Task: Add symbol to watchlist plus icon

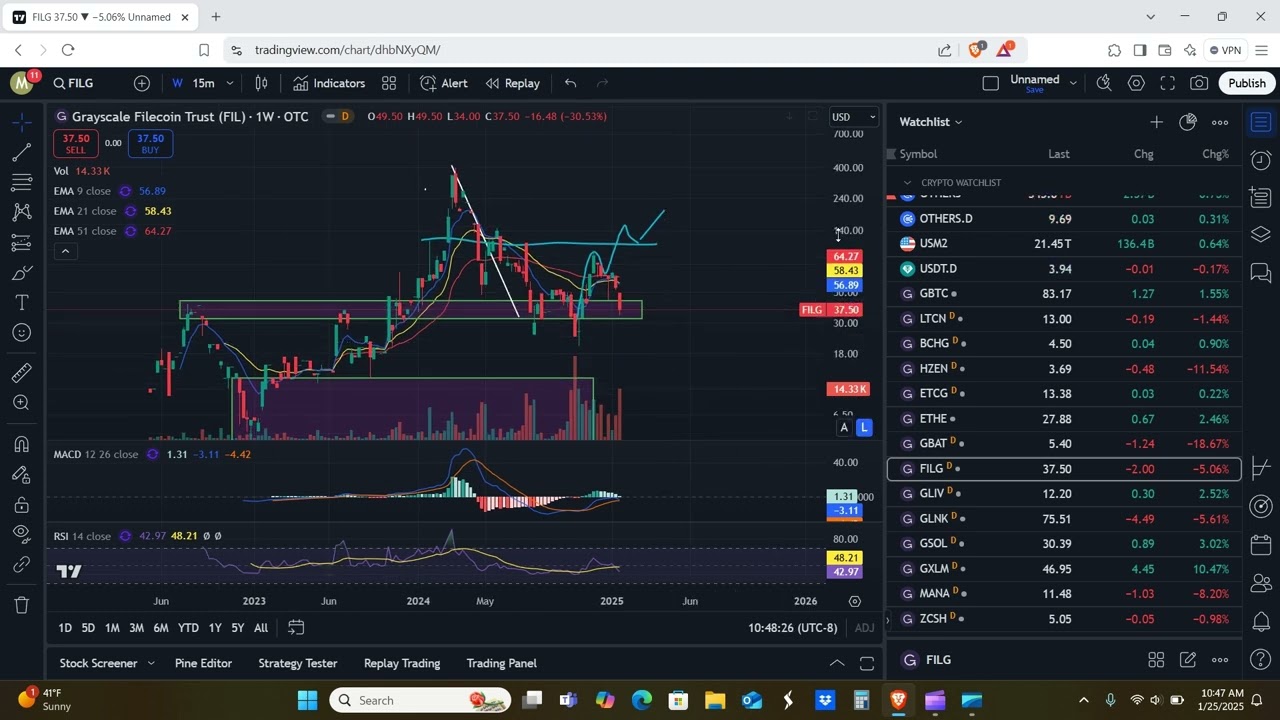Action: tap(1156, 122)
